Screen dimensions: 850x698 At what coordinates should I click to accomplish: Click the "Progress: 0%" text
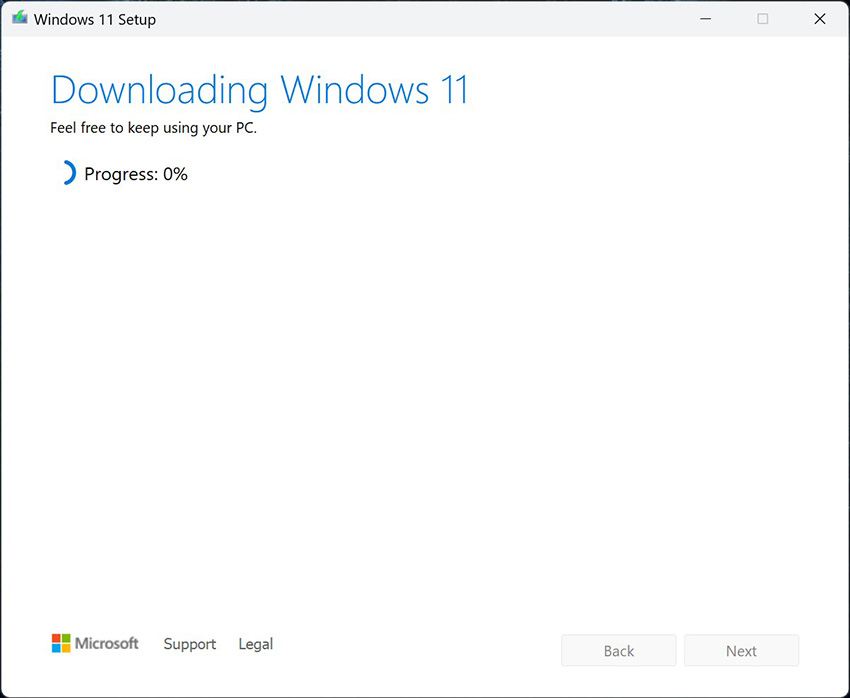pyautogui.click(x=136, y=174)
